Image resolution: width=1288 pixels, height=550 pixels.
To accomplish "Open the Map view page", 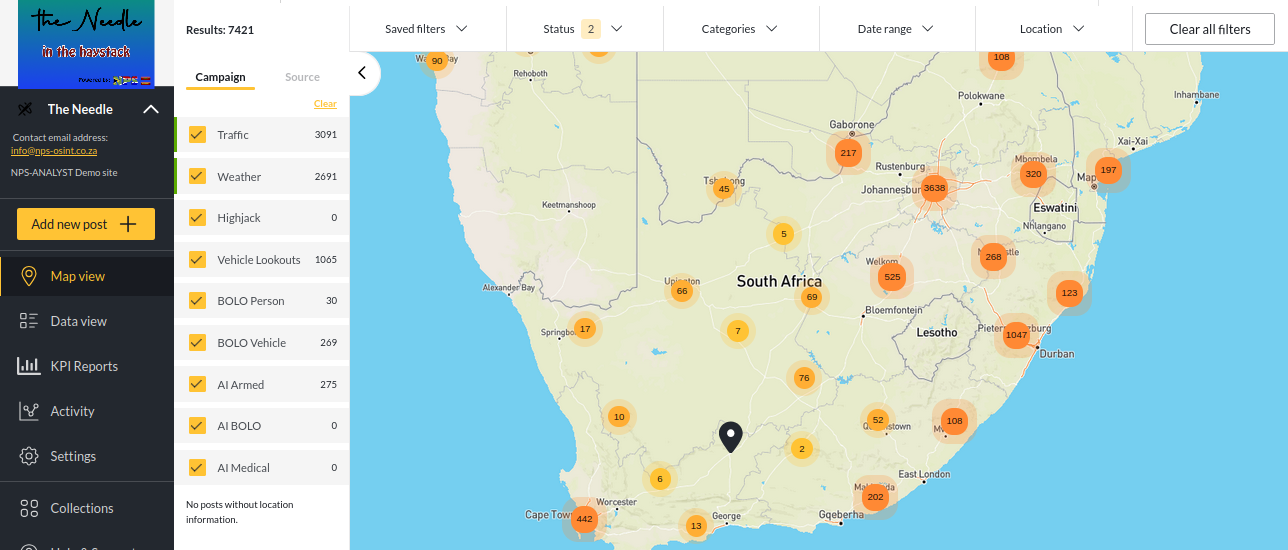I will point(77,277).
